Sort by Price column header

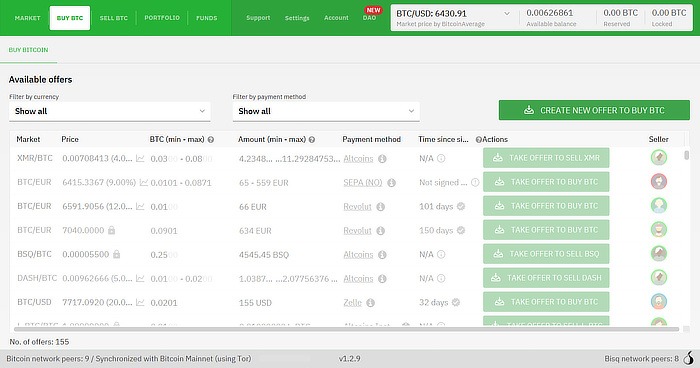70,139
